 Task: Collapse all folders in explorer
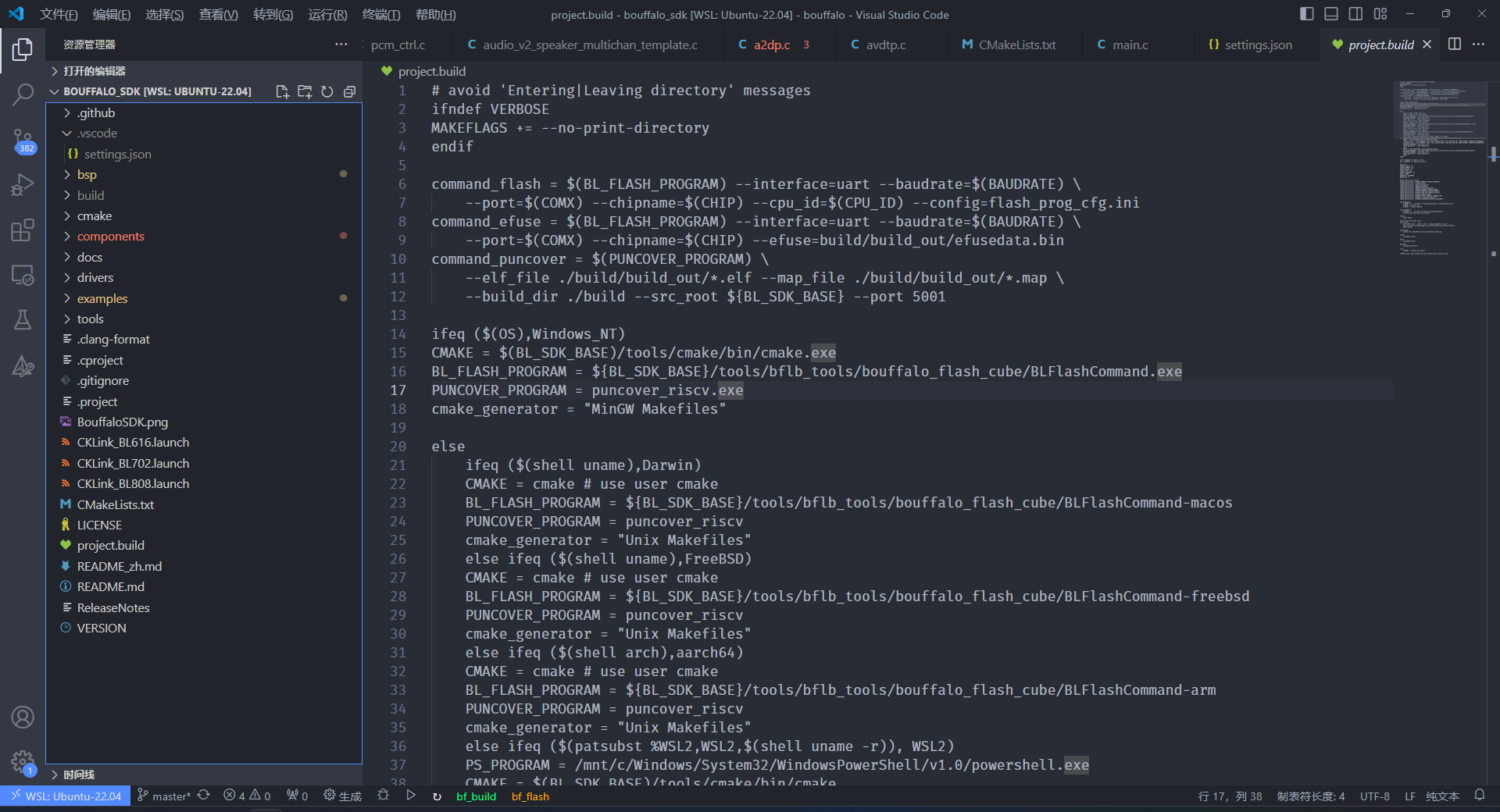tap(349, 91)
